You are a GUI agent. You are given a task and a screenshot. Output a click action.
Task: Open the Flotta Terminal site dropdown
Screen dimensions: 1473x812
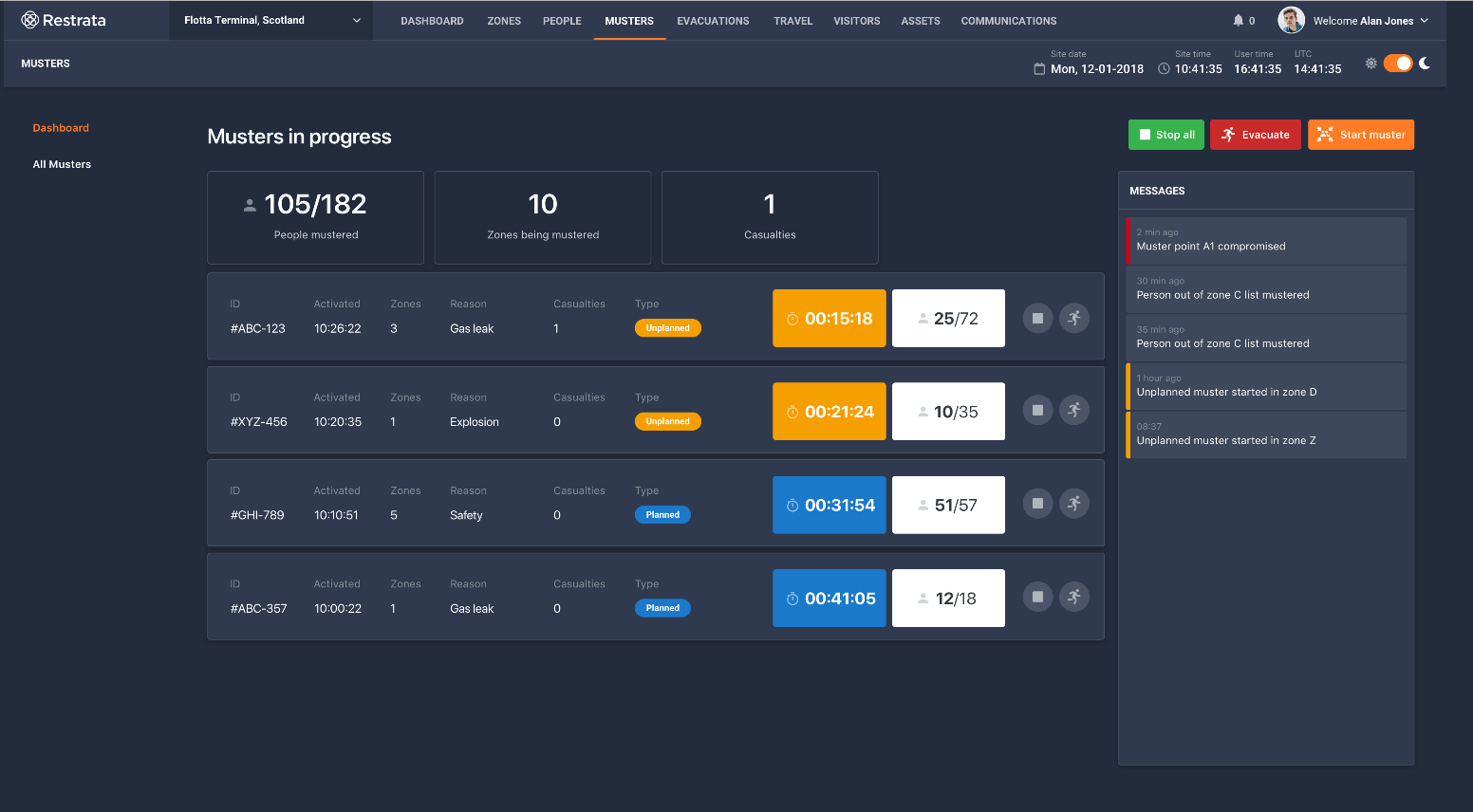271,20
